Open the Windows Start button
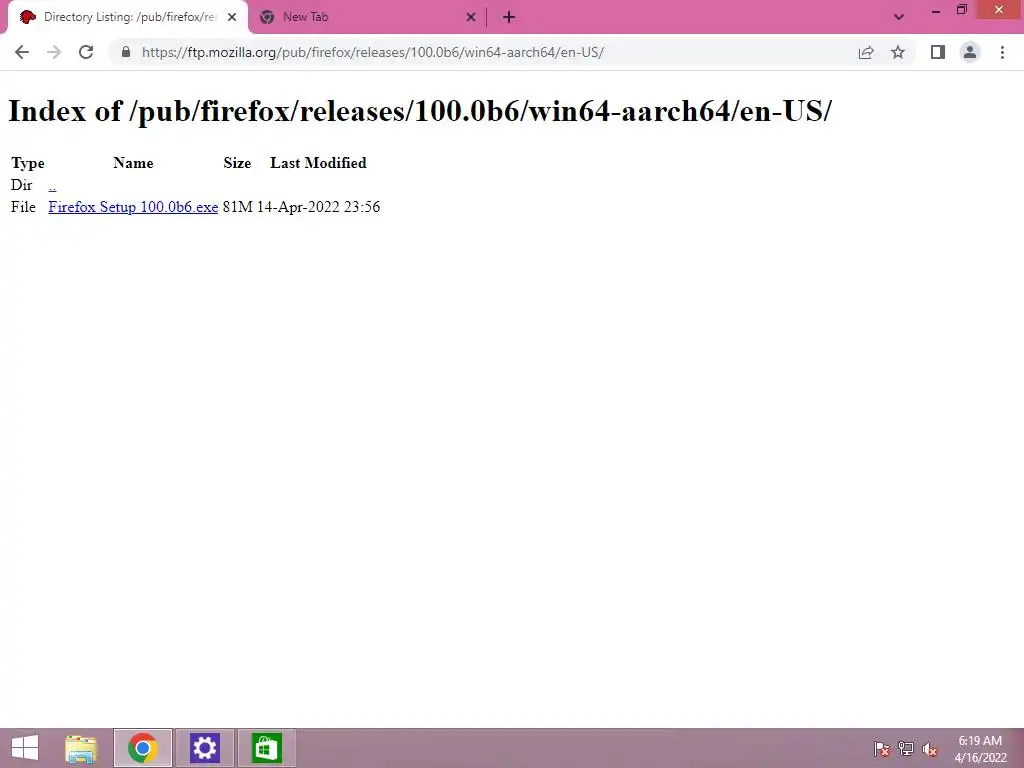The height and width of the screenshot is (768, 1024). (x=25, y=748)
